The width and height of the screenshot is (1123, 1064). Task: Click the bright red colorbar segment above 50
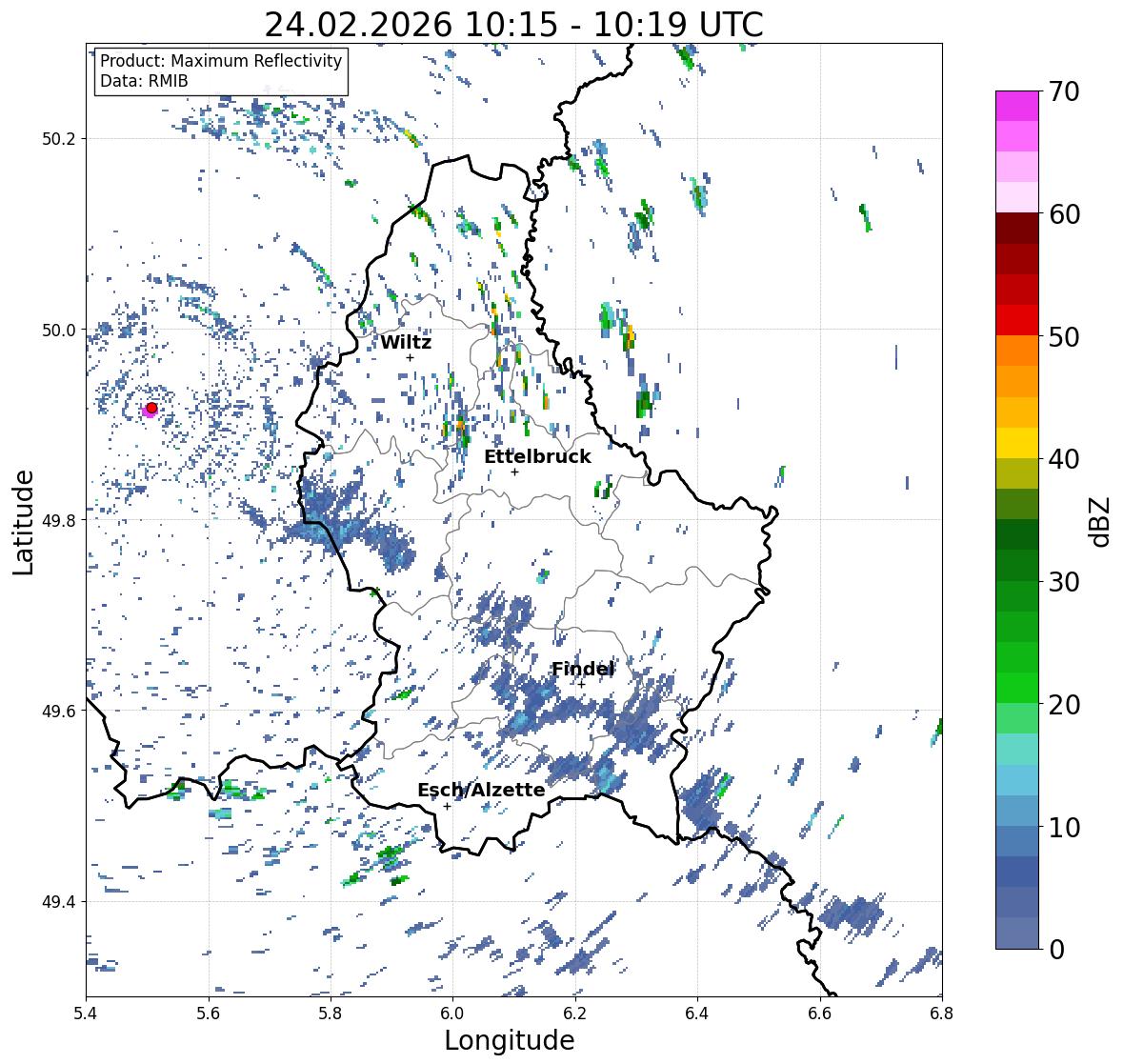pos(1017,320)
